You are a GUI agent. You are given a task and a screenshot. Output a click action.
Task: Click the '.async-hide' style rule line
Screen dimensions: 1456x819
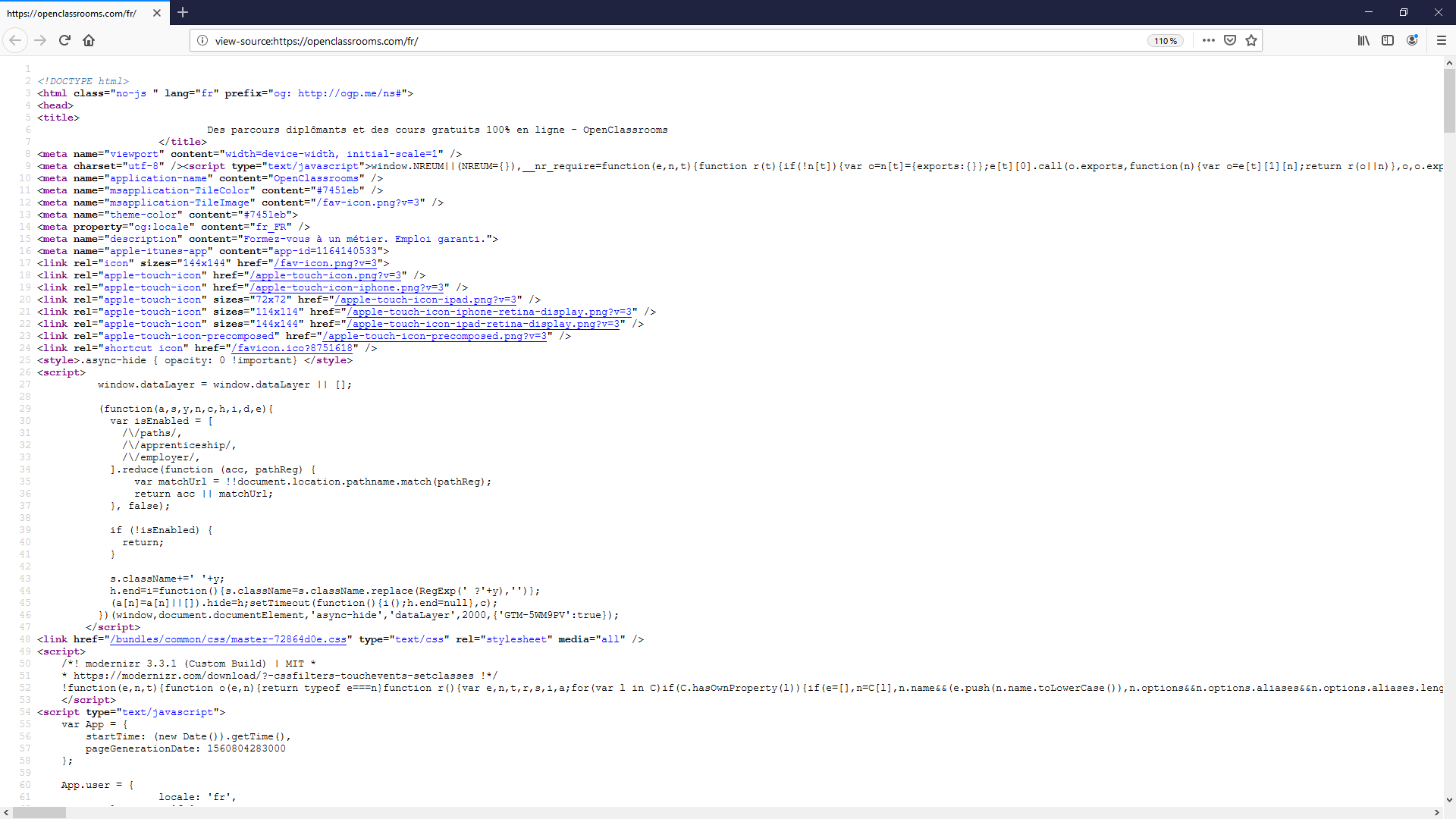(x=195, y=360)
